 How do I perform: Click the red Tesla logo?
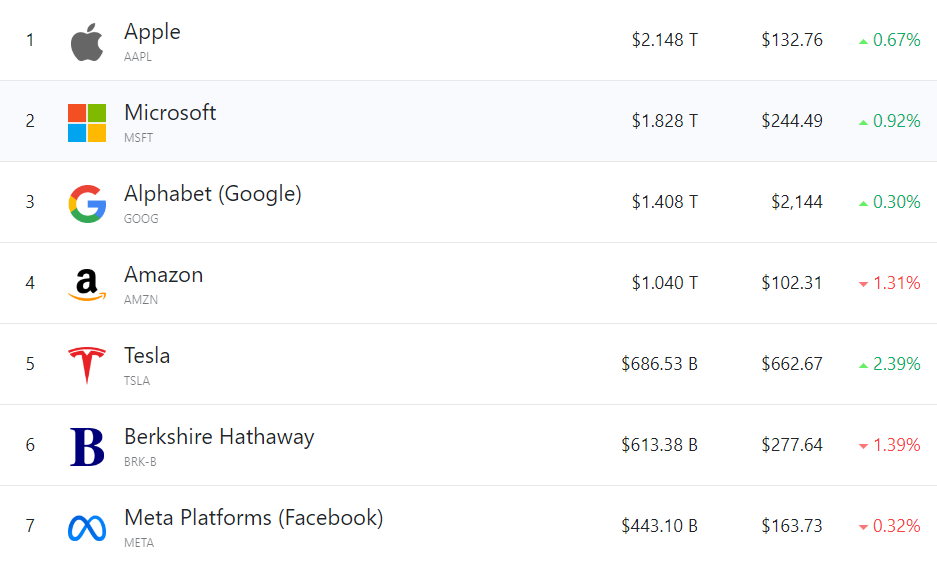pyautogui.click(x=87, y=365)
